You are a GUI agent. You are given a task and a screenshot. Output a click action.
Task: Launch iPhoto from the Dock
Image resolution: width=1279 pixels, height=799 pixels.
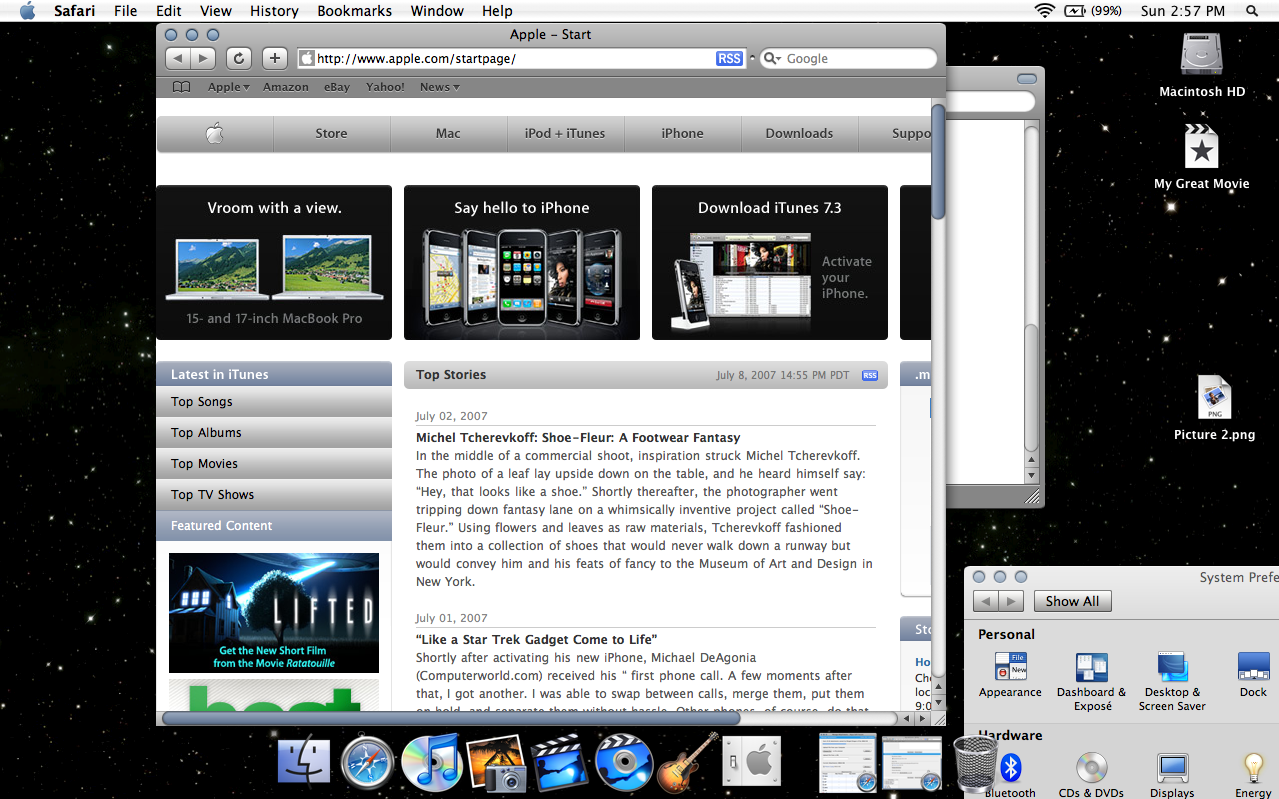tap(496, 765)
